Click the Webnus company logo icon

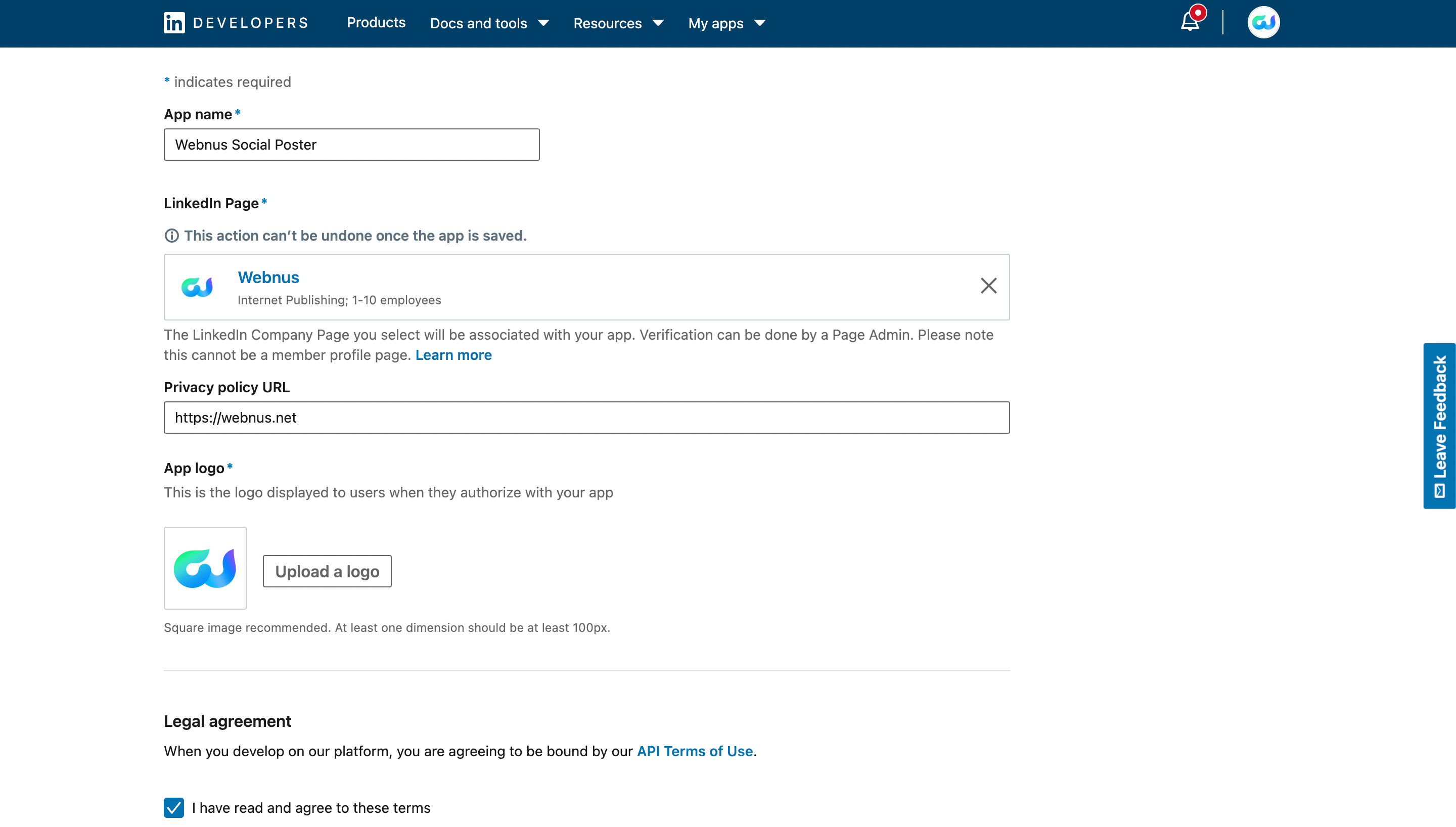pos(197,288)
